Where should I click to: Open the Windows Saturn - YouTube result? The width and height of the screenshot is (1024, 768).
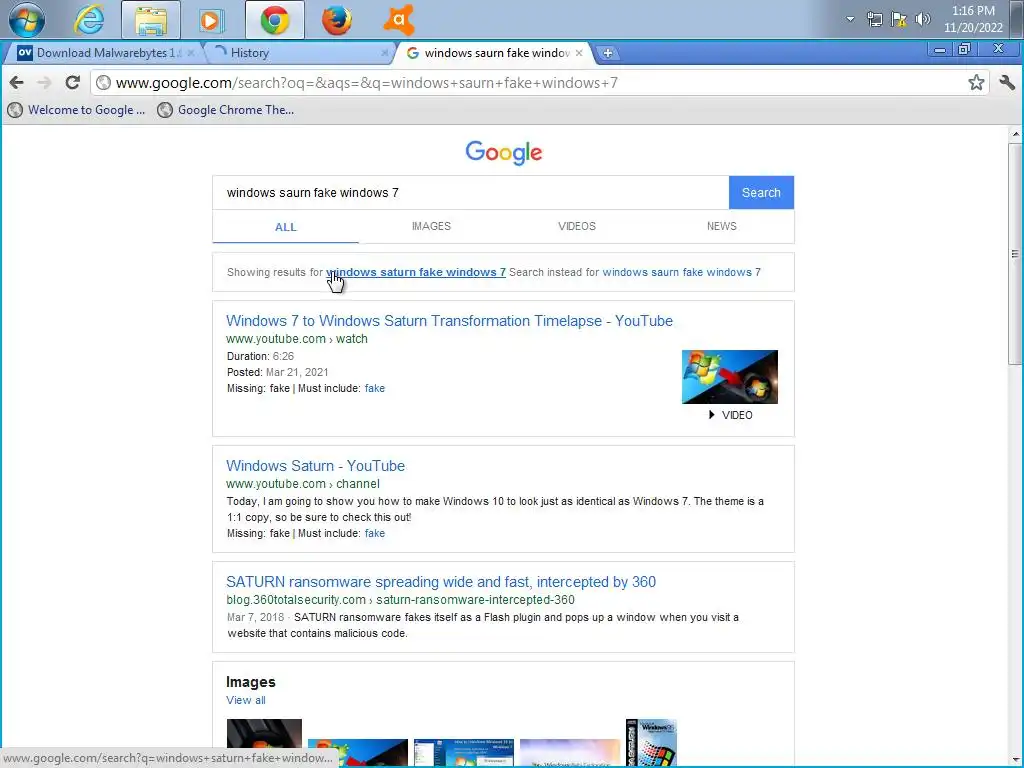[315, 466]
